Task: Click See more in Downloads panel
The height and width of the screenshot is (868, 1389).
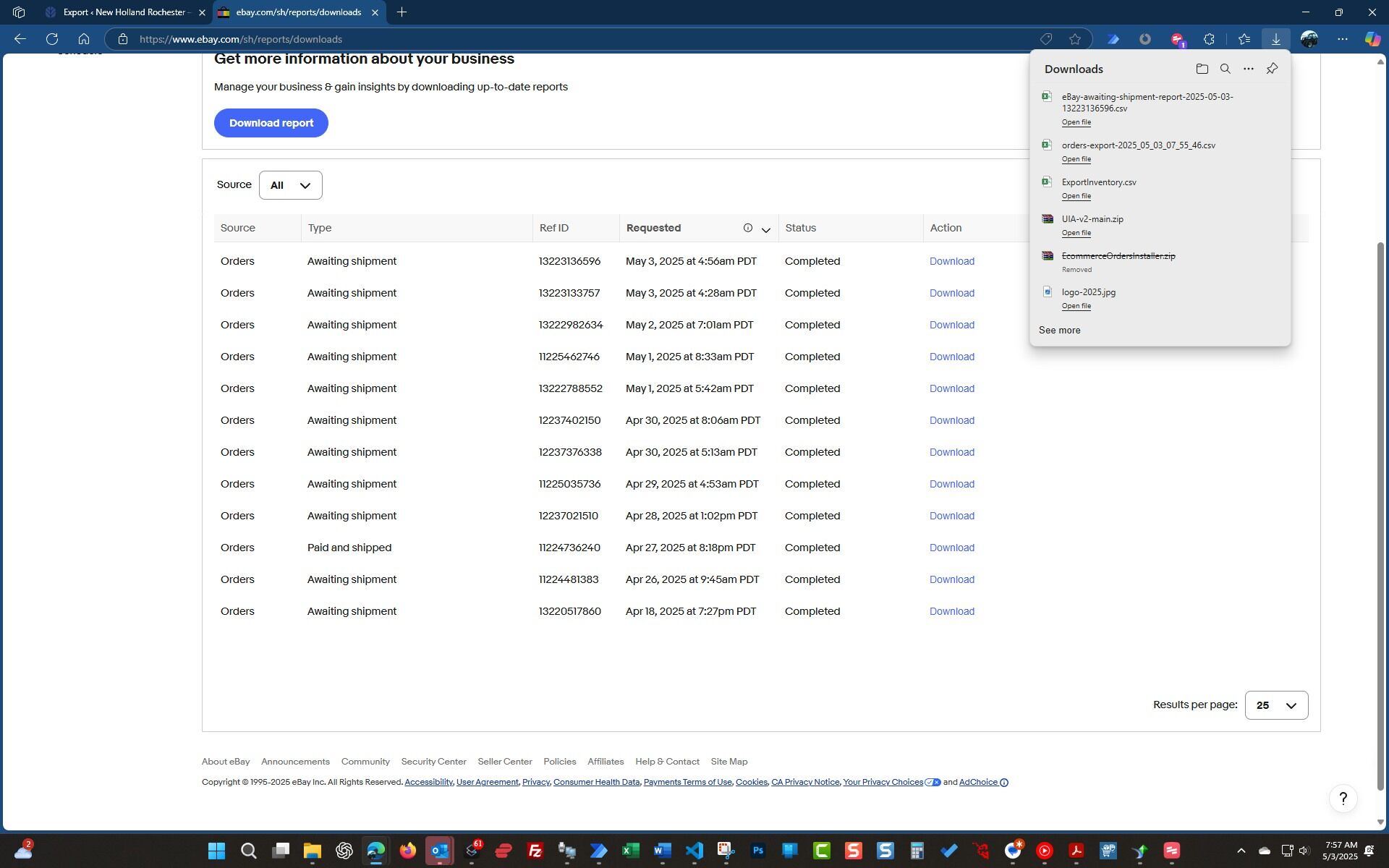Action: (1059, 330)
